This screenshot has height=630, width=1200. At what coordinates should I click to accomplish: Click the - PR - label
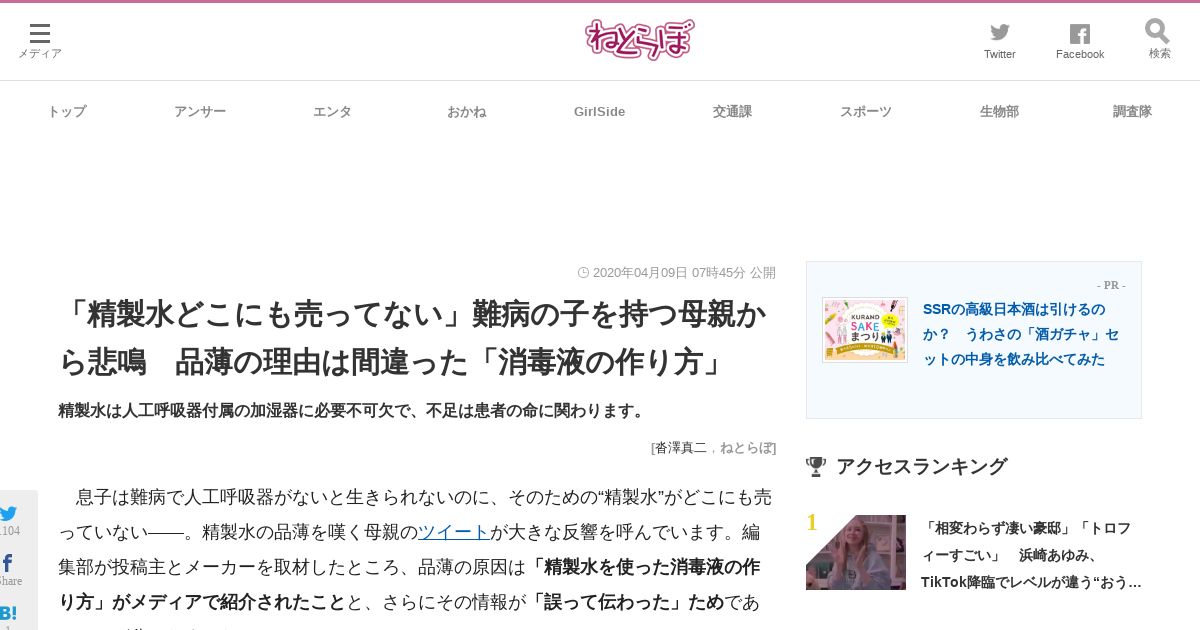(1111, 285)
